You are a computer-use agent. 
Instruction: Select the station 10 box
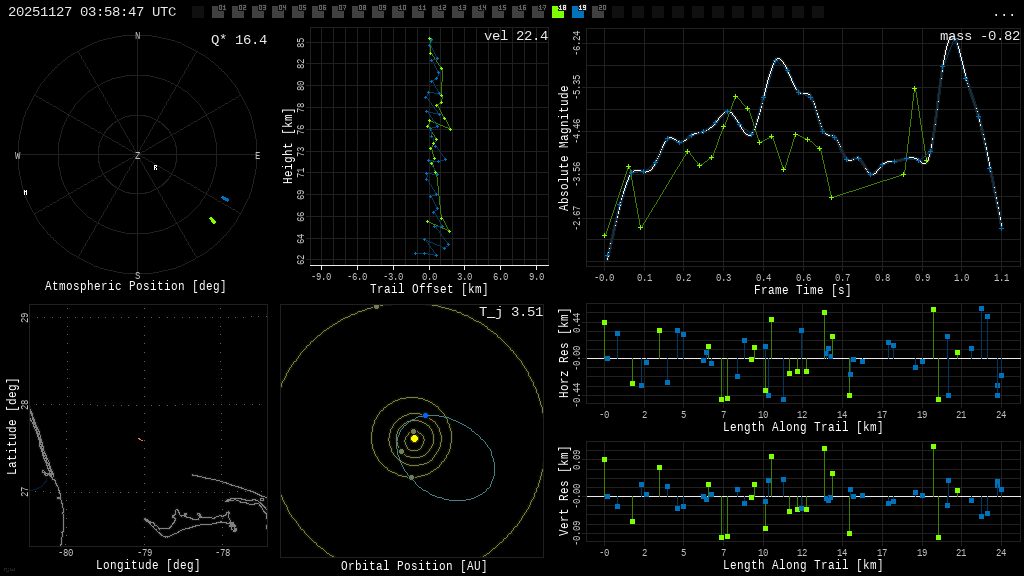coord(398,12)
